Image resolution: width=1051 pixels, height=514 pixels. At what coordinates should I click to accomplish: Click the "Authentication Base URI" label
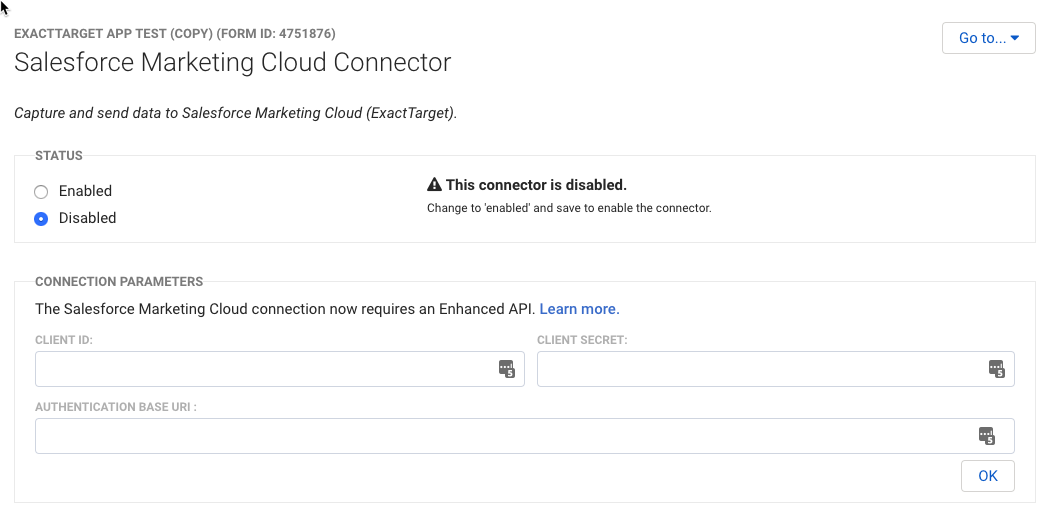click(x=115, y=407)
